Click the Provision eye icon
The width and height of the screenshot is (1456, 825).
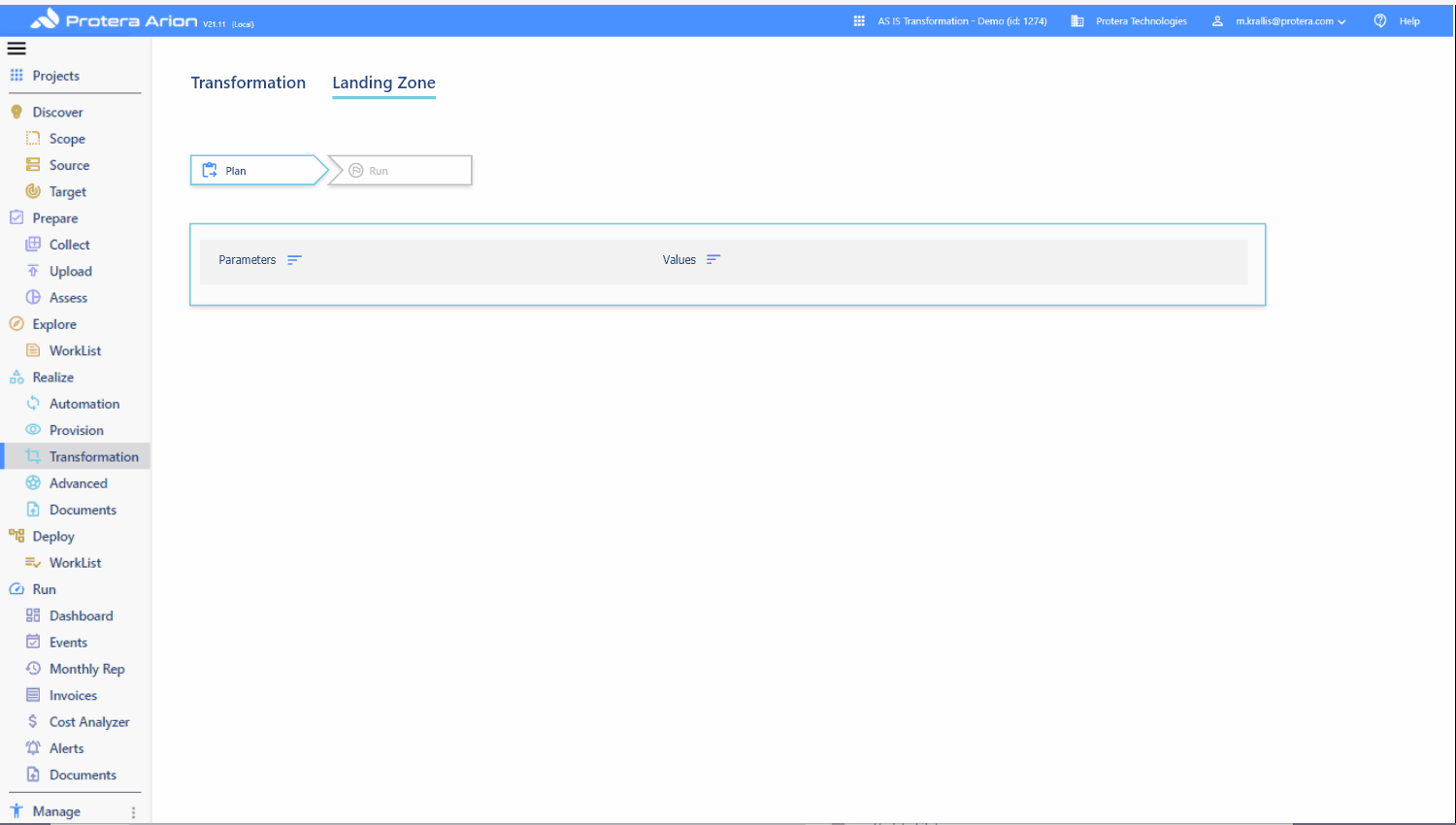click(33, 430)
